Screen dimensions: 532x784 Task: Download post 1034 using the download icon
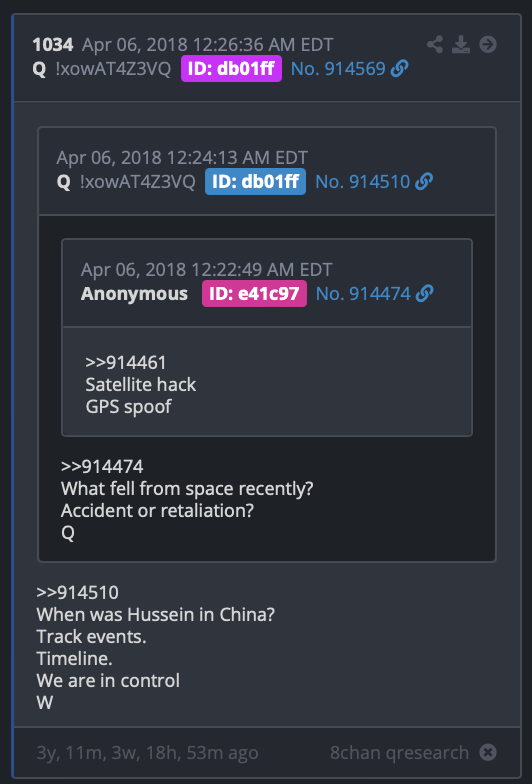pos(461,45)
